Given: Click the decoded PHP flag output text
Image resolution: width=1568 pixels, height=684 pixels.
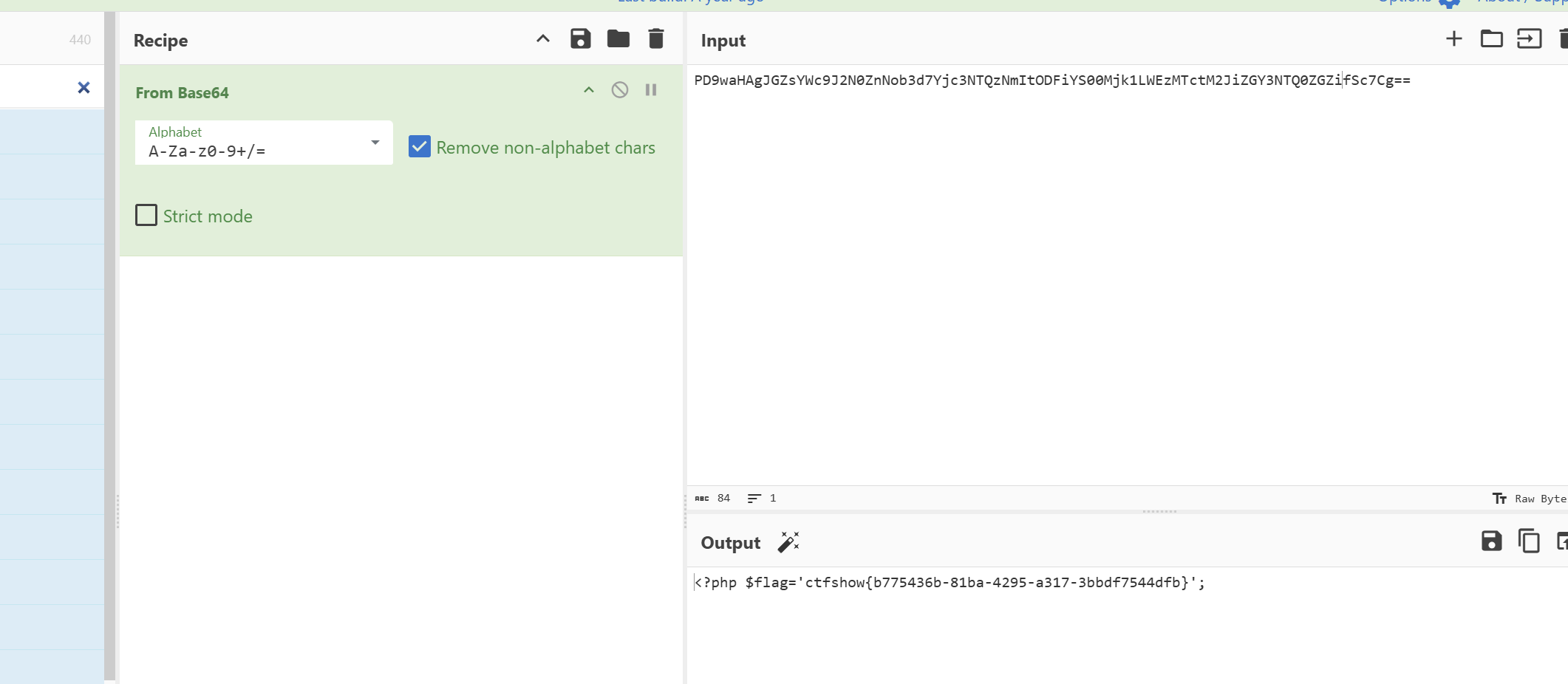Looking at the screenshot, I should (x=950, y=583).
